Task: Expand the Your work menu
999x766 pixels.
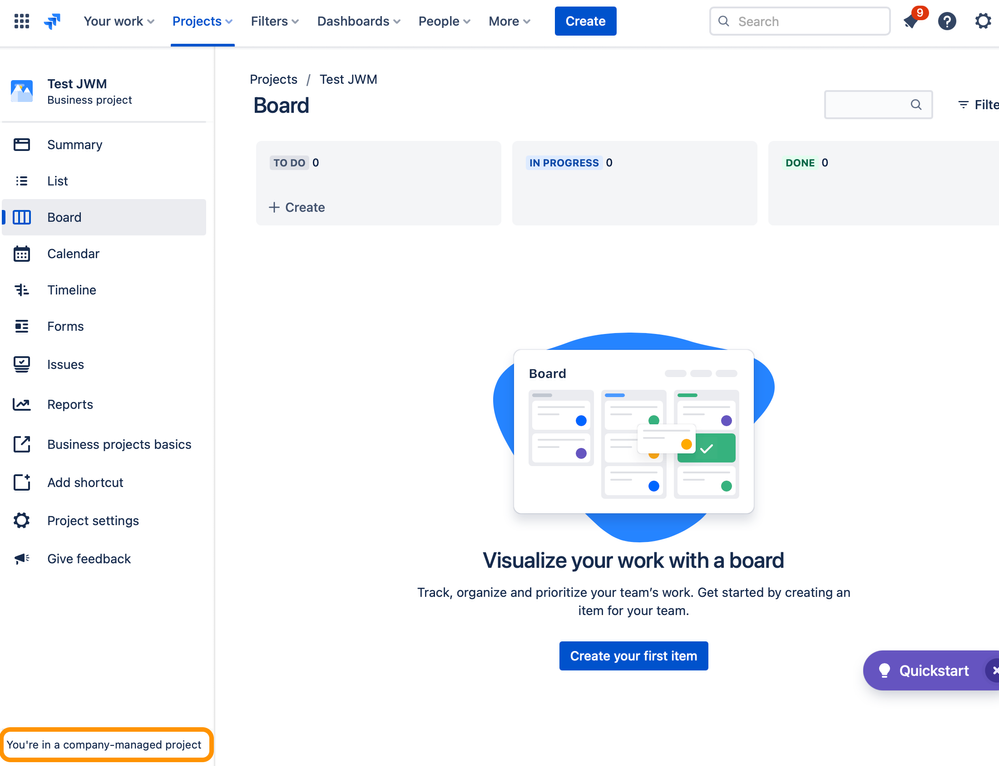Action: tap(119, 21)
